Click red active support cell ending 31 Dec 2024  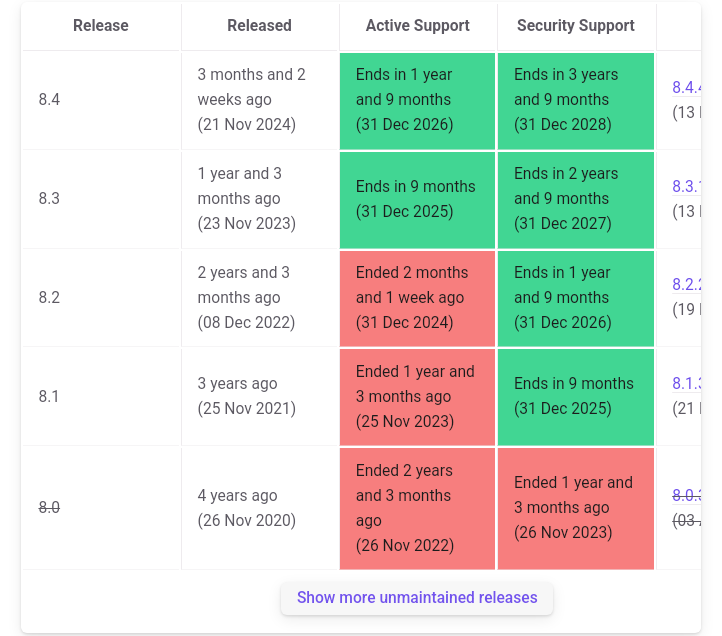click(417, 298)
